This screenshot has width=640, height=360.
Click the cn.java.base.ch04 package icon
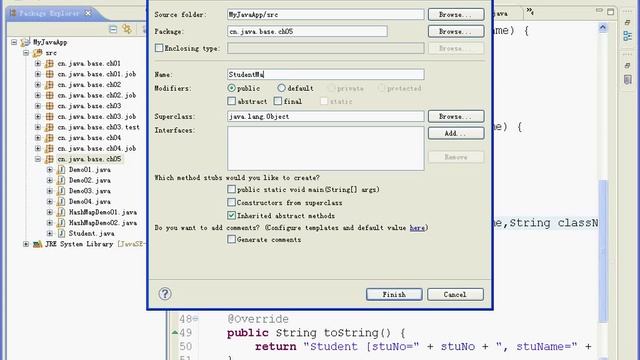[49, 138]
